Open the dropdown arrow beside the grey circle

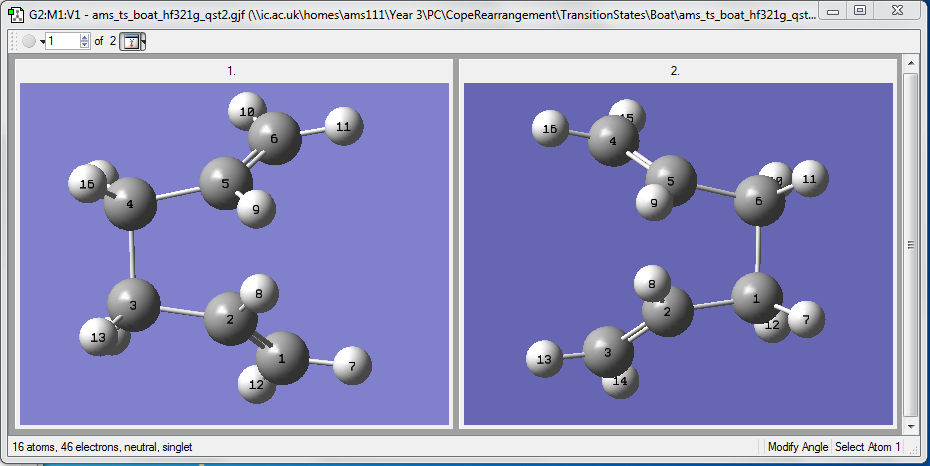(42, 42)
